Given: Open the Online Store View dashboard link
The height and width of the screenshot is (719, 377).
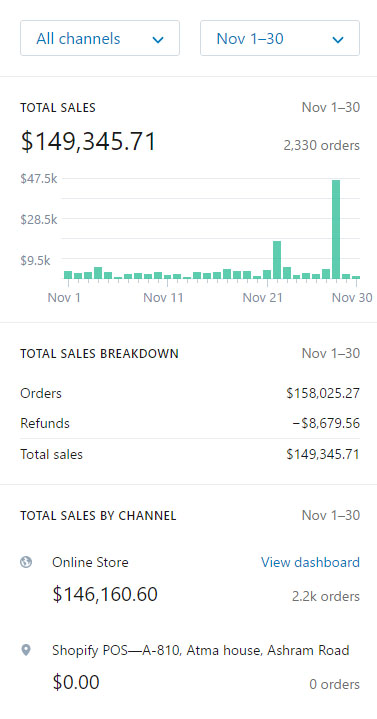Looking at the screenshot, I should click(x=310, y=562).
